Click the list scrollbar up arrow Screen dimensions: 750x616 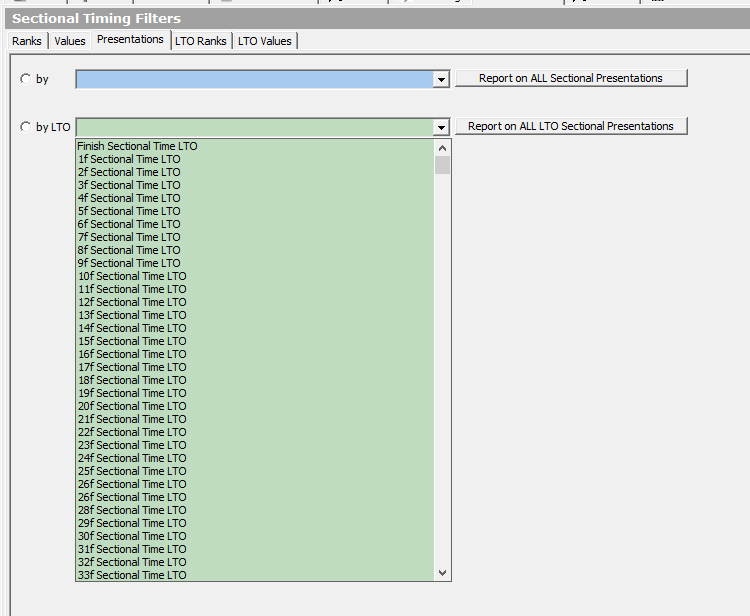coord(442,148)
